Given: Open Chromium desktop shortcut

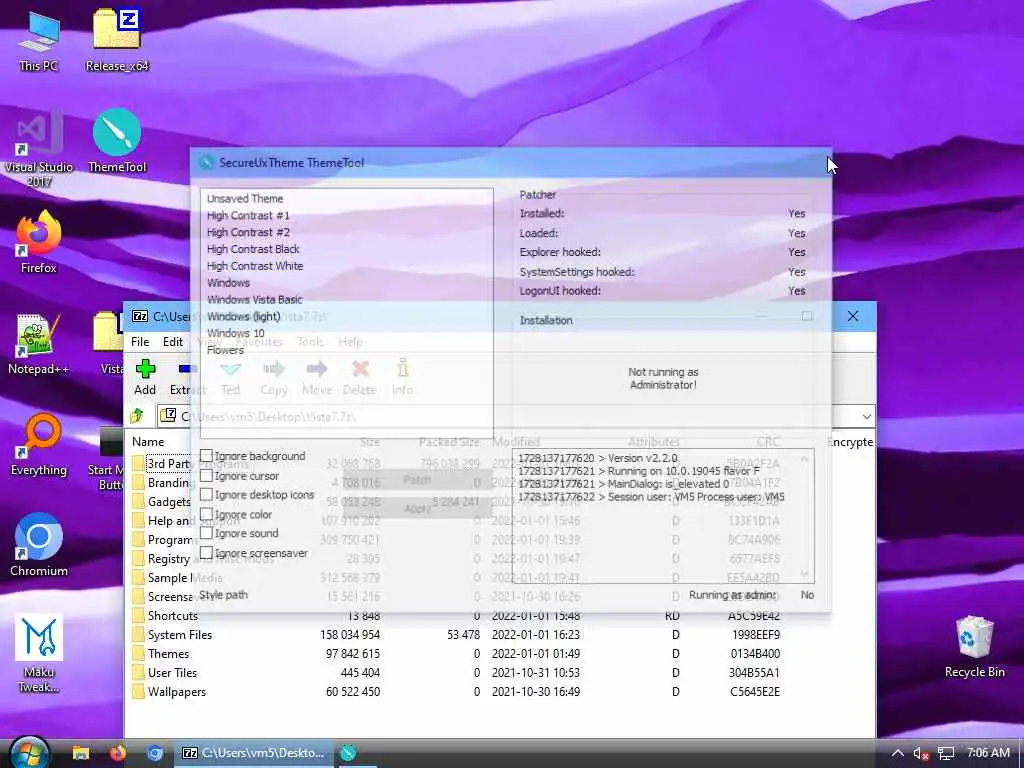Looking at the screenshot, I should tap(39, 545).
